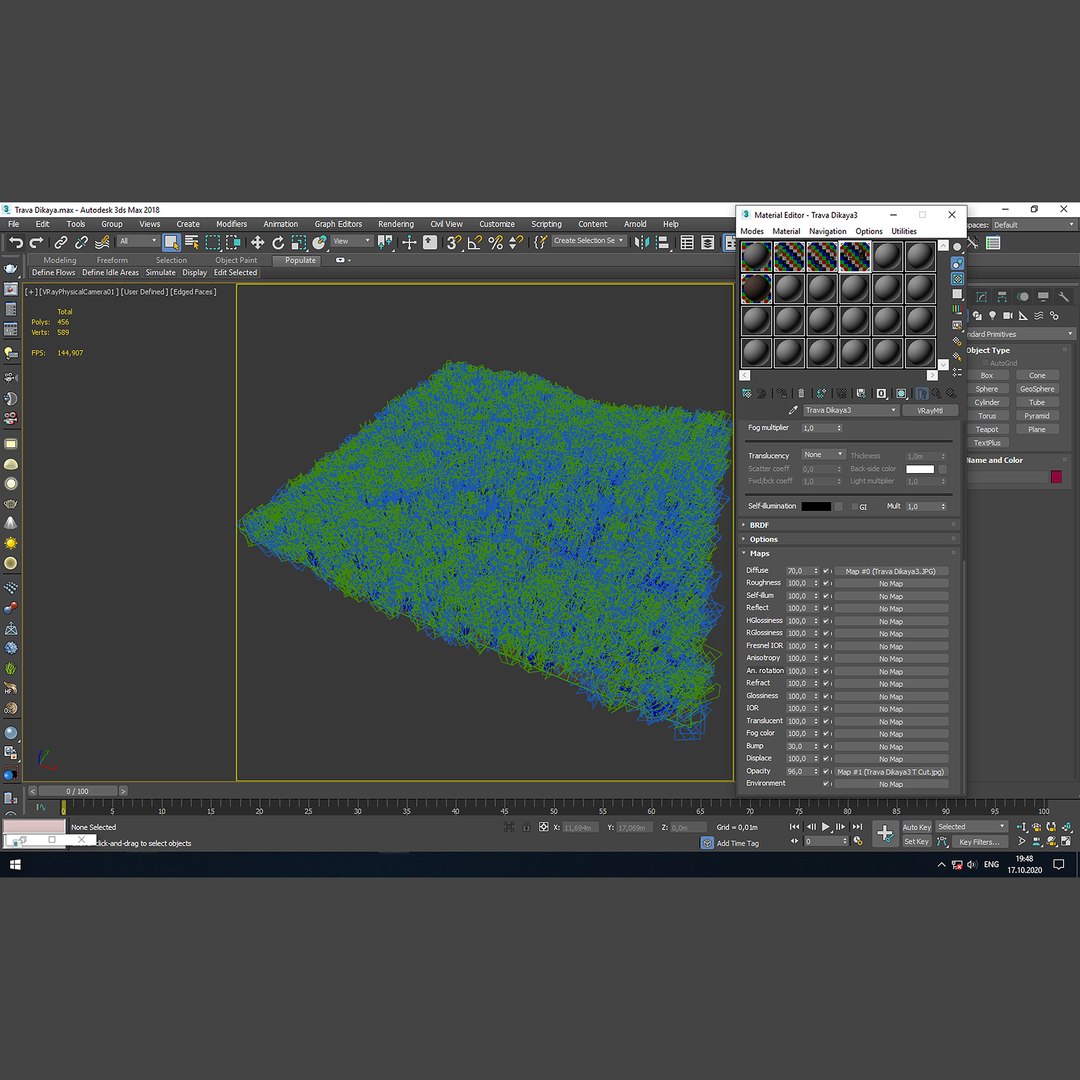Choose the Select and Rotate tool
The image size is (1080, 1080).
(278, 242)
